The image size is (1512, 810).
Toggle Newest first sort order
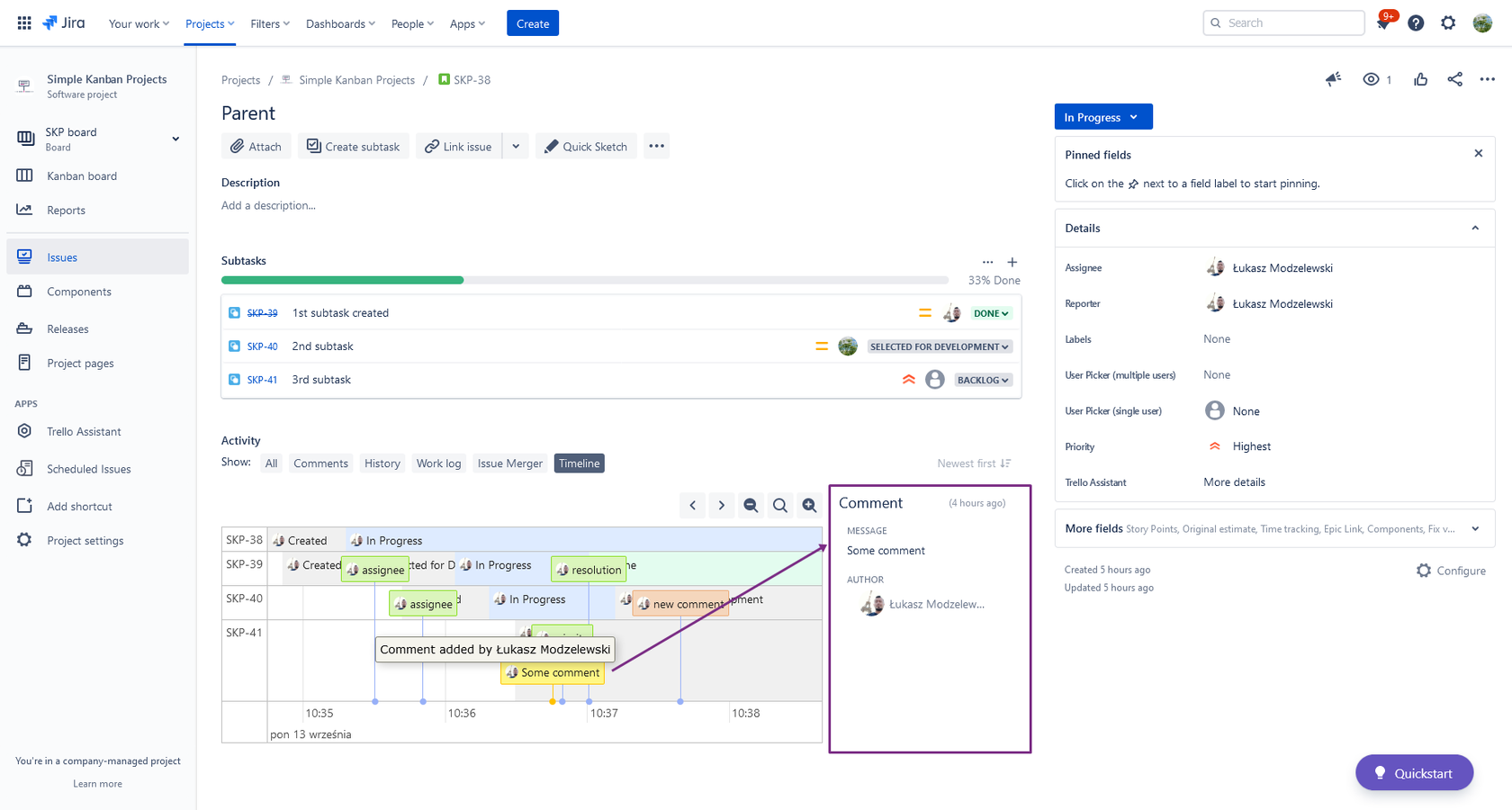click(974, 463)
